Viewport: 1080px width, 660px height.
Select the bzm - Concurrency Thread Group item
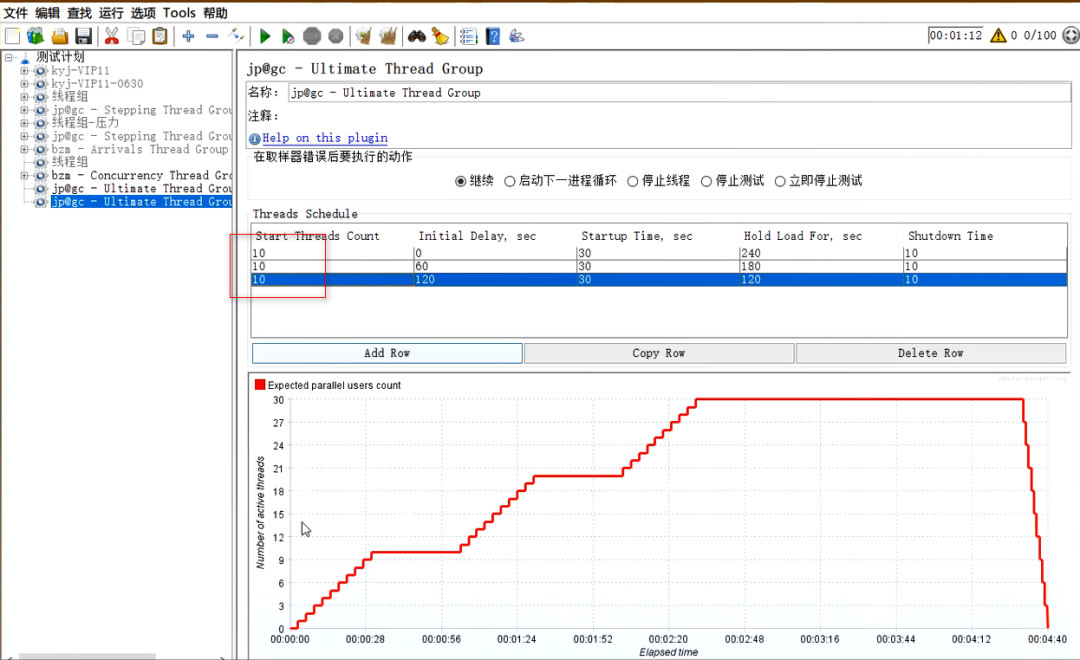(x=141, y=175)
